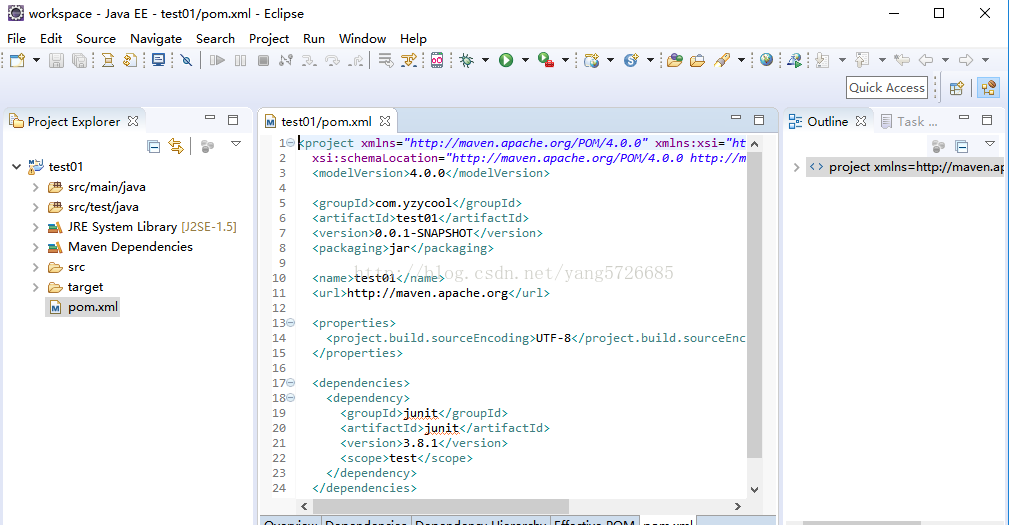This screenshot has height=525, width=1009.
Task: Toggle Skip All Breakpoints icon
Action: point(186,60)
